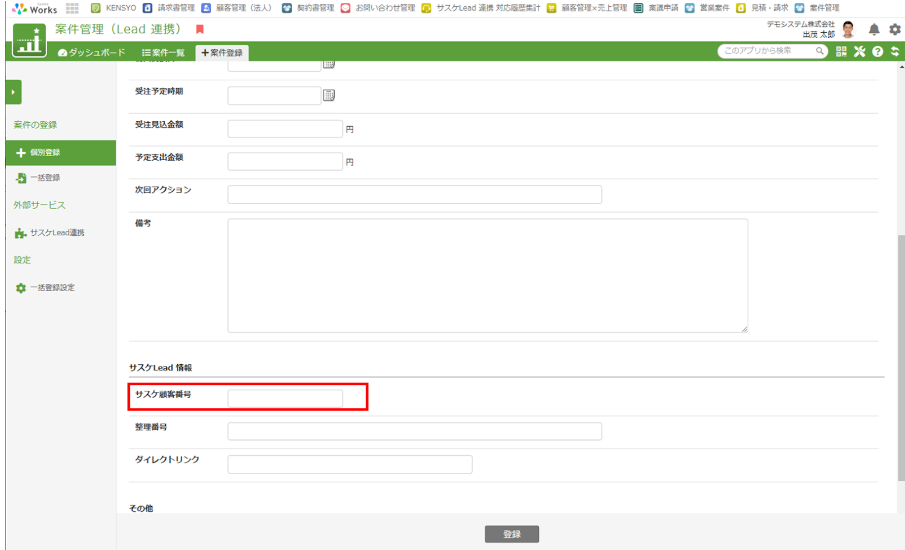
Task: Click the サスケ顧客番号 input field
Action: 285,398
